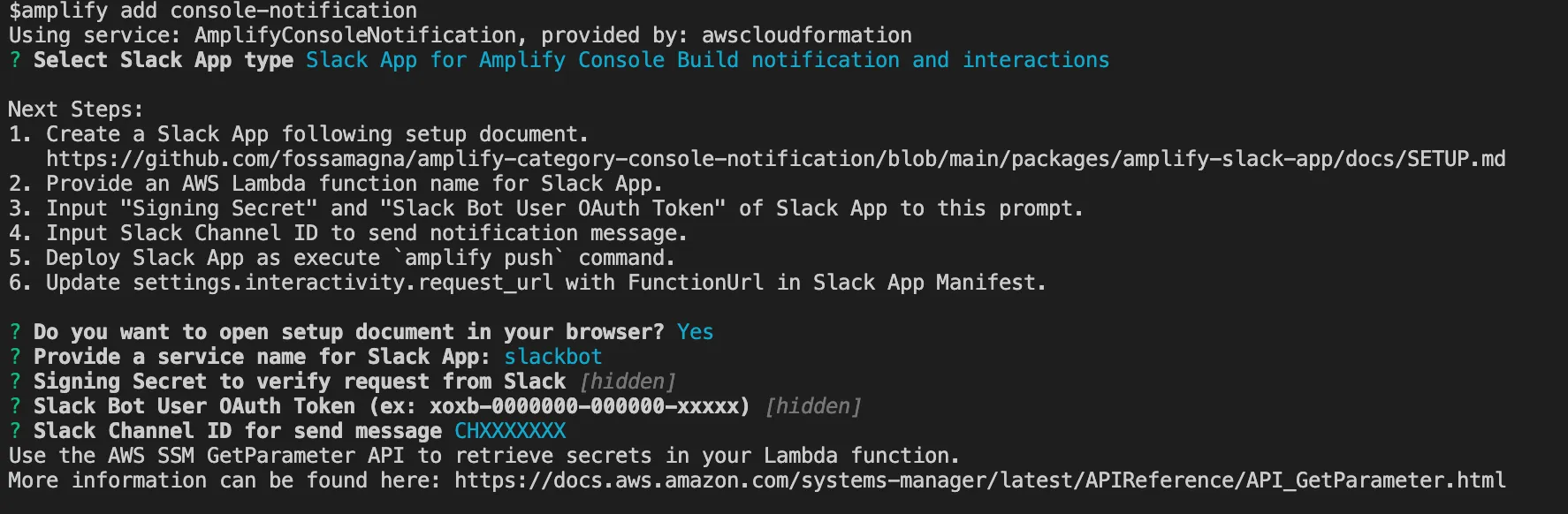This screenshot has width=1568, height=514.
Task: Open the GitHub SETUP.md documentation link
Action: tap(775, 159)
